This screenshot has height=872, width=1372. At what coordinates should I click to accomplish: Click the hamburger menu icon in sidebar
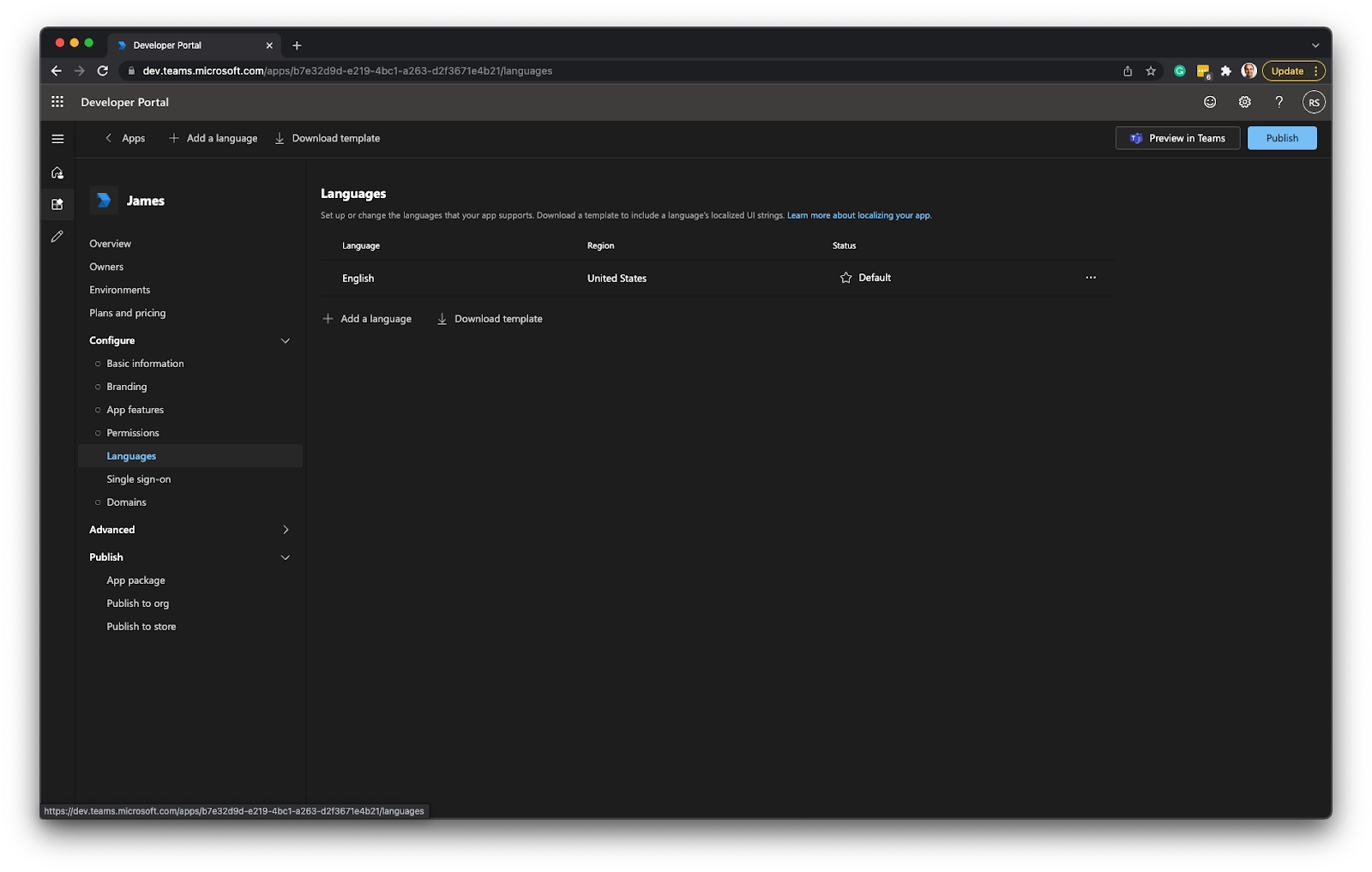tap(57, 138)
